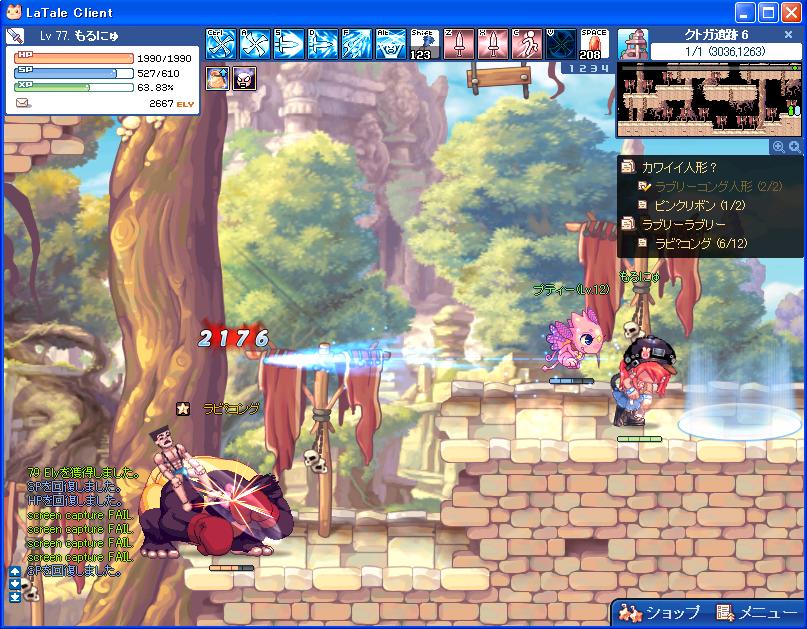Click the objective icon next to ピンクリボン
Viewport: 807px width, 629px height.
[642, 205]
